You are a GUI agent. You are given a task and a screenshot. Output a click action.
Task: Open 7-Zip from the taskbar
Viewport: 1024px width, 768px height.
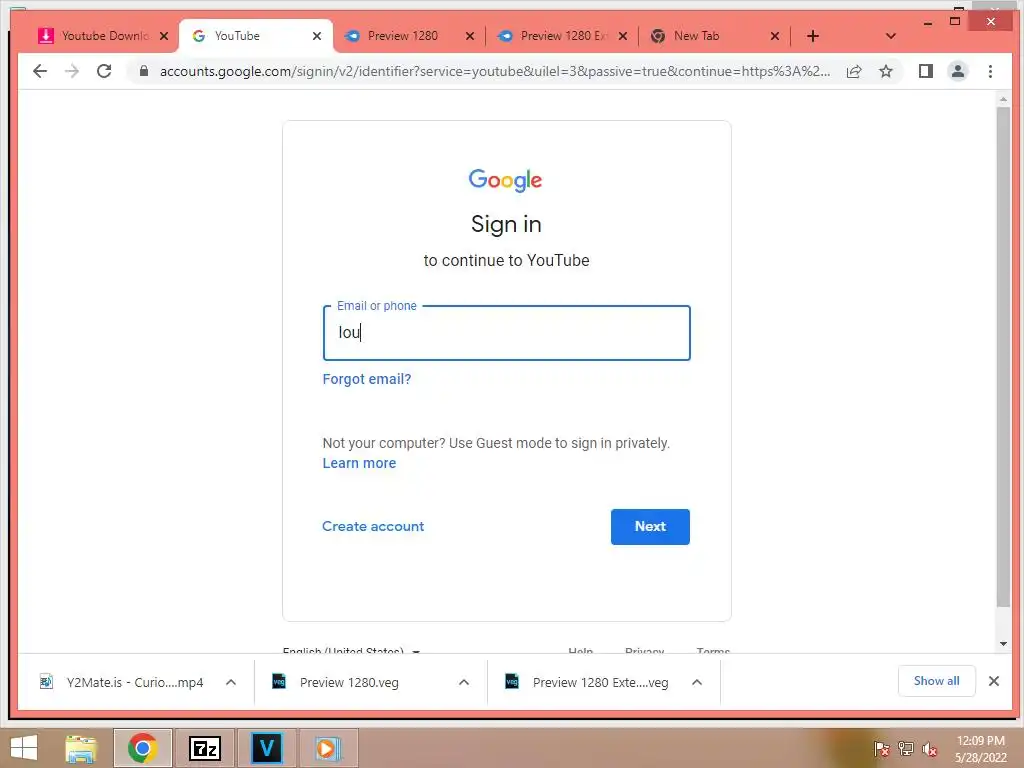pyautogui.click(x=204, y=748)
